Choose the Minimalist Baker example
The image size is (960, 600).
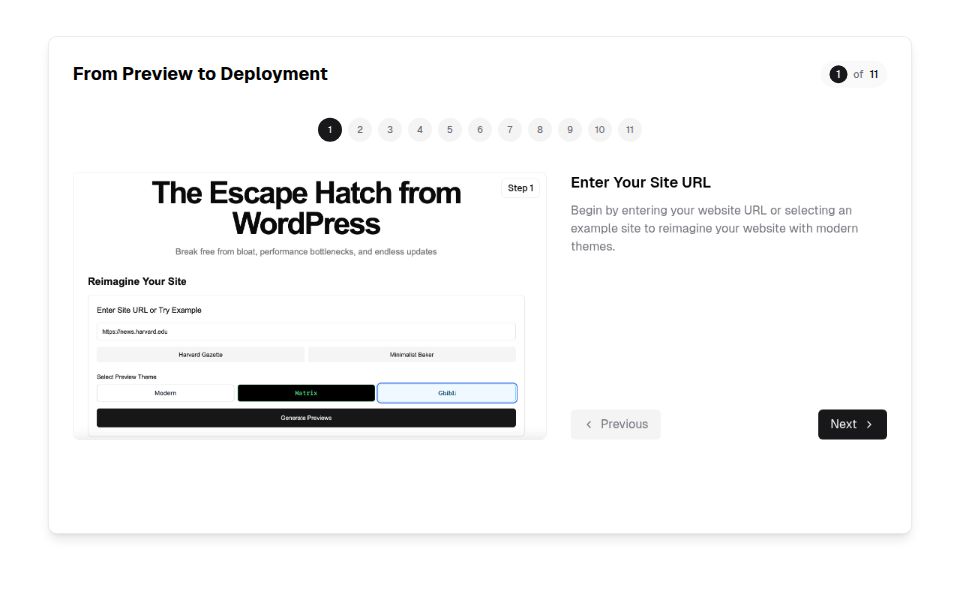coord(412,354)
